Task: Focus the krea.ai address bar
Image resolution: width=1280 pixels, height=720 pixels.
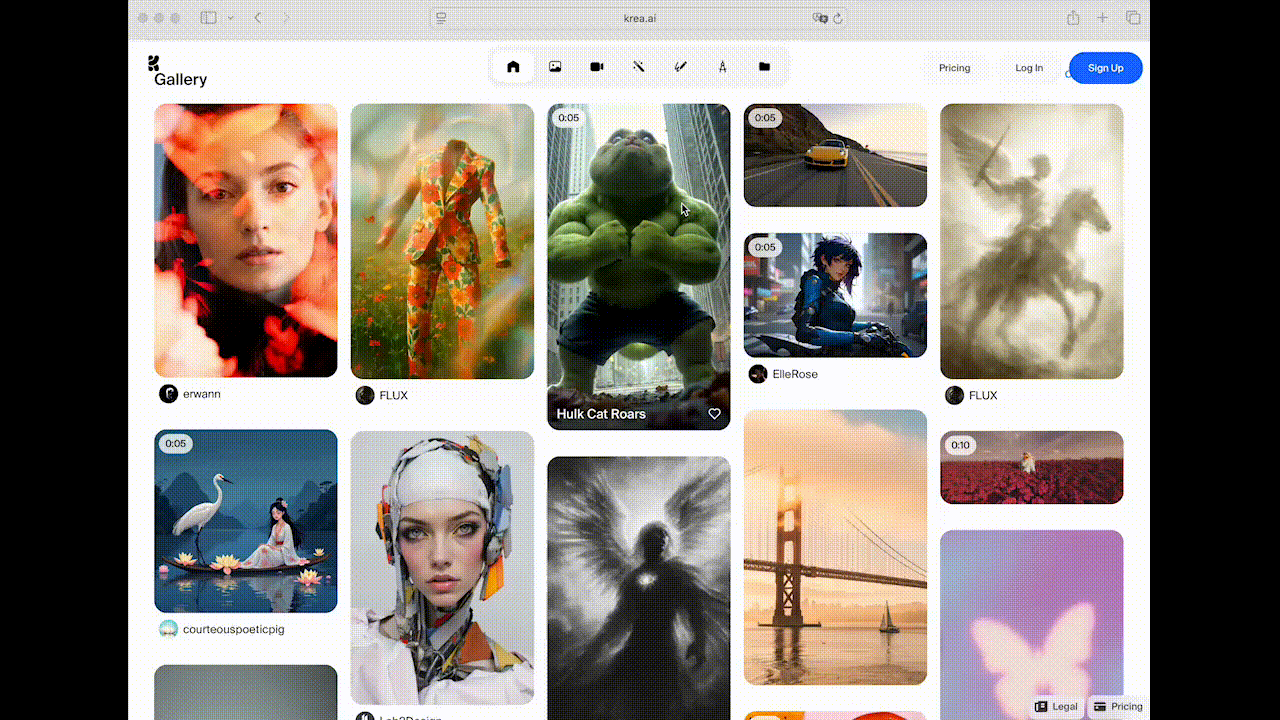Action: (x=638, y=18)
